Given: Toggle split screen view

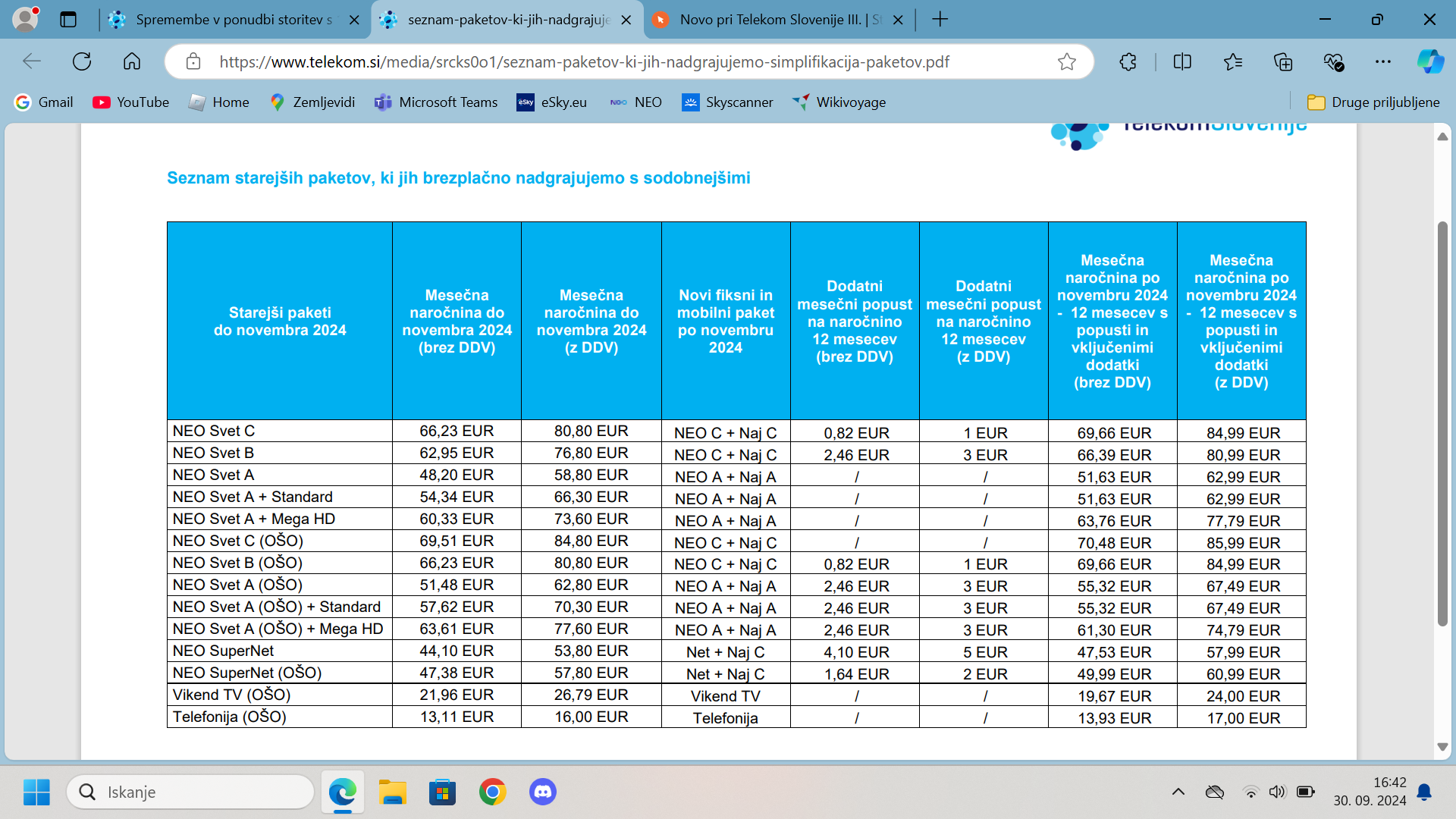Looking at the screenshot, I should pos(1182,61).
